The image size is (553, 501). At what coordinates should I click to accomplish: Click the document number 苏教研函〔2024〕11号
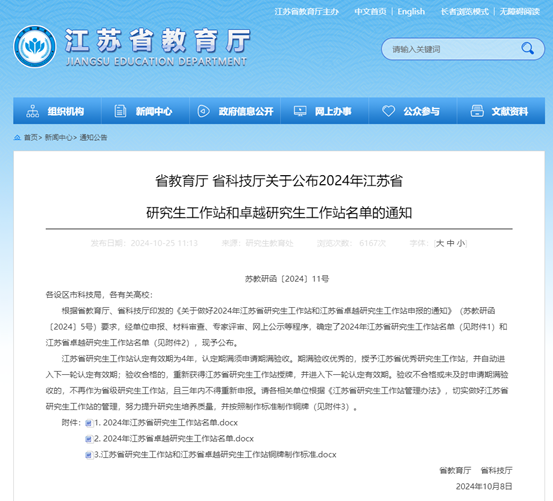tap(287, 279)
